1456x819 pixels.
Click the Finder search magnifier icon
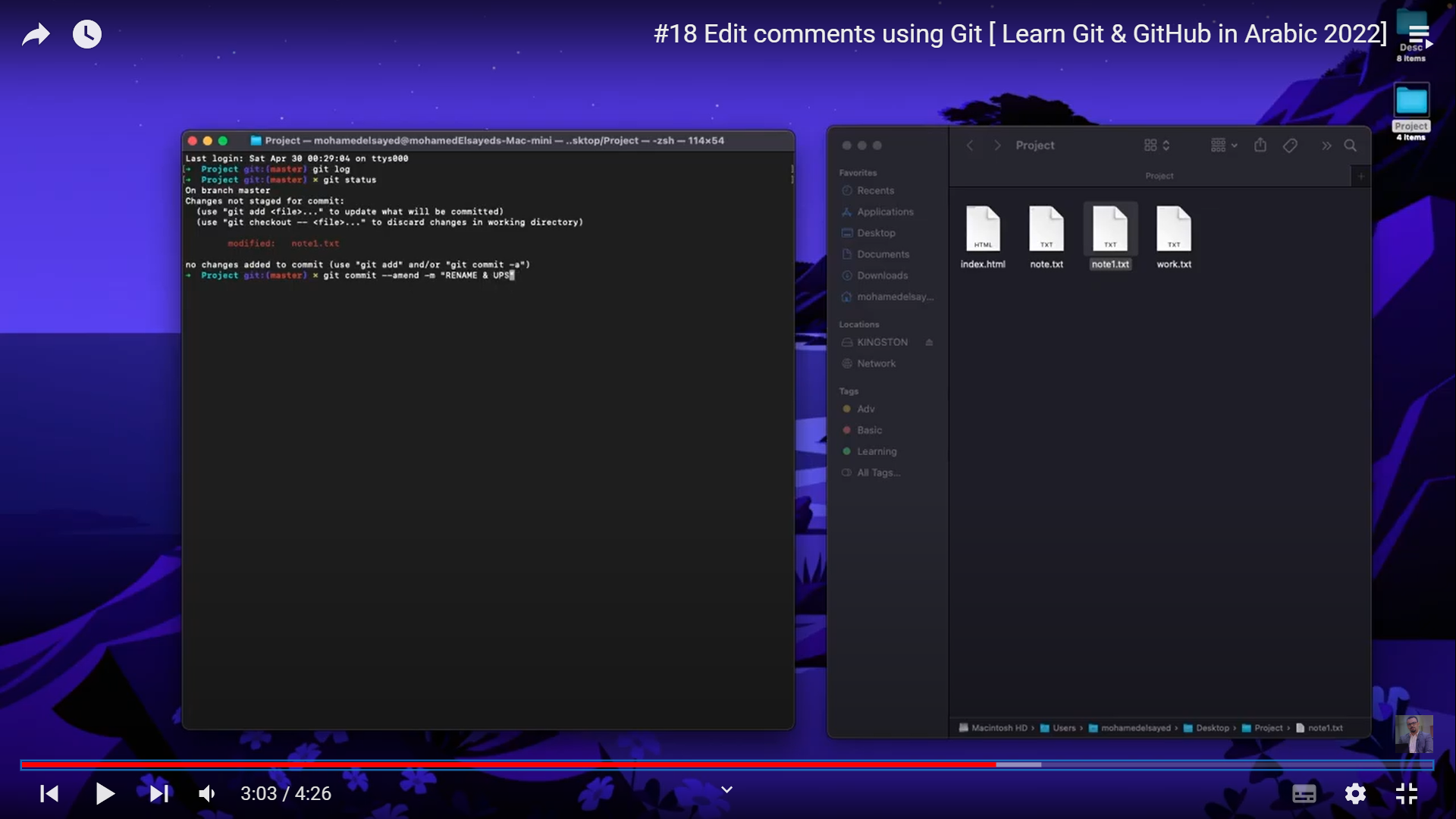[1351, 146]
